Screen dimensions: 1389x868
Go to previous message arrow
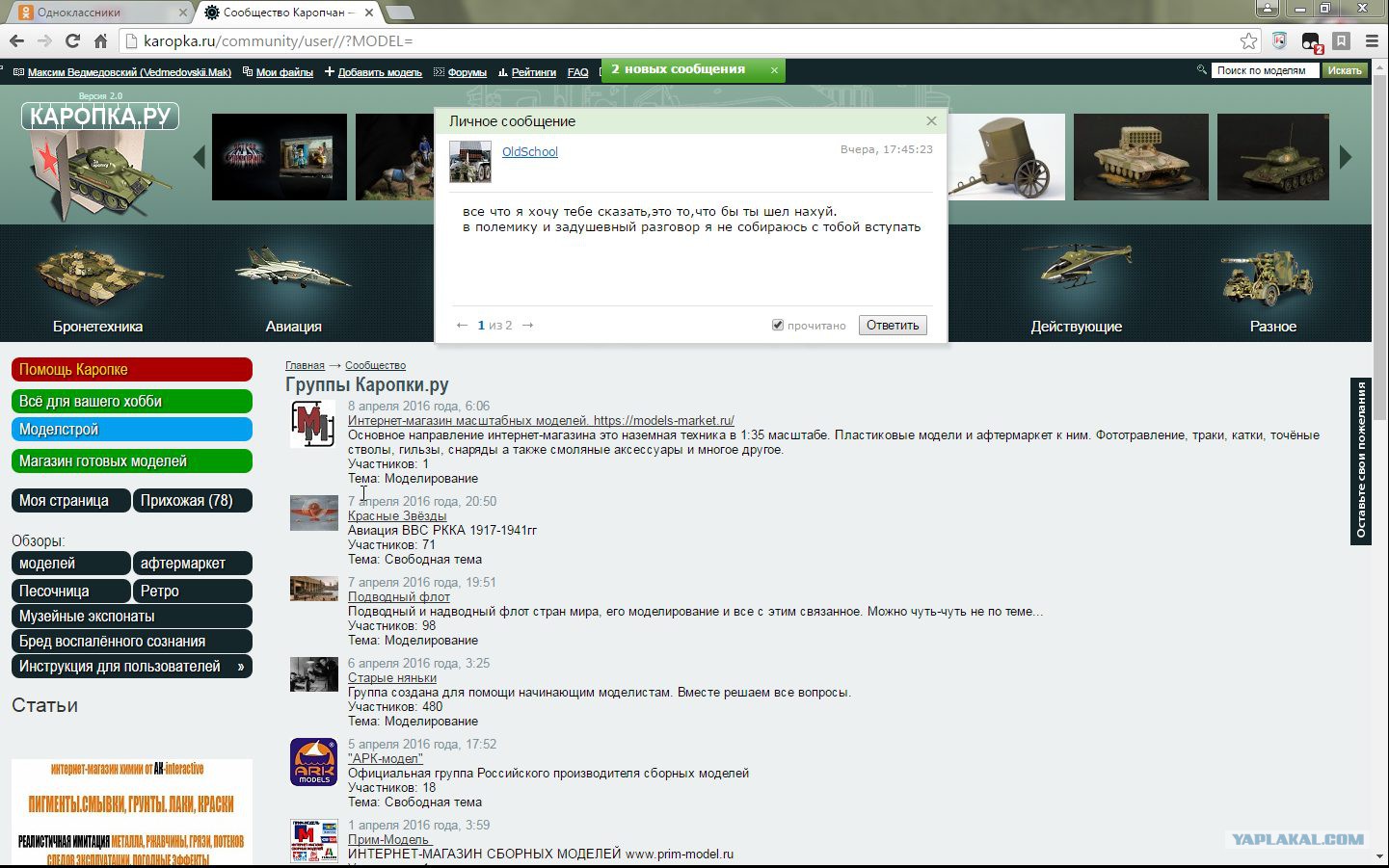click(x=463, y=326)
